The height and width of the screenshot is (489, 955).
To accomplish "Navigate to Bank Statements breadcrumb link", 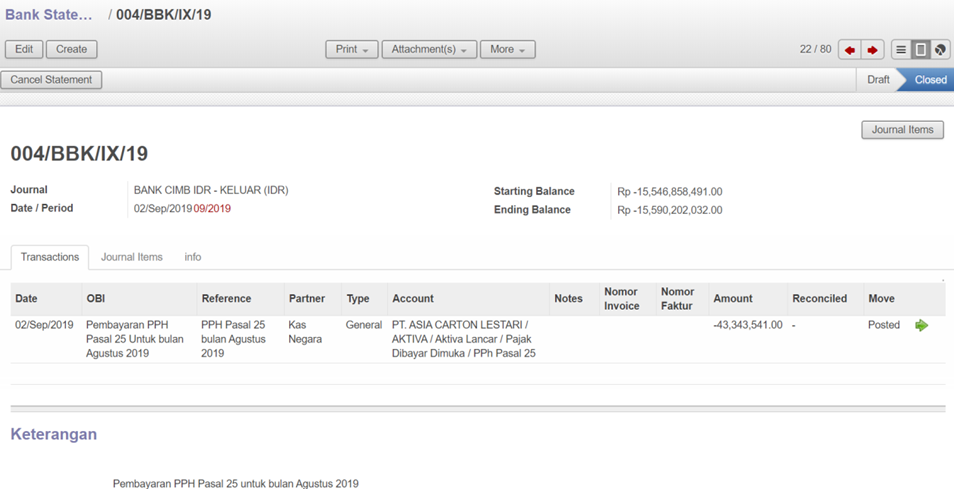I will click(49, 15).
